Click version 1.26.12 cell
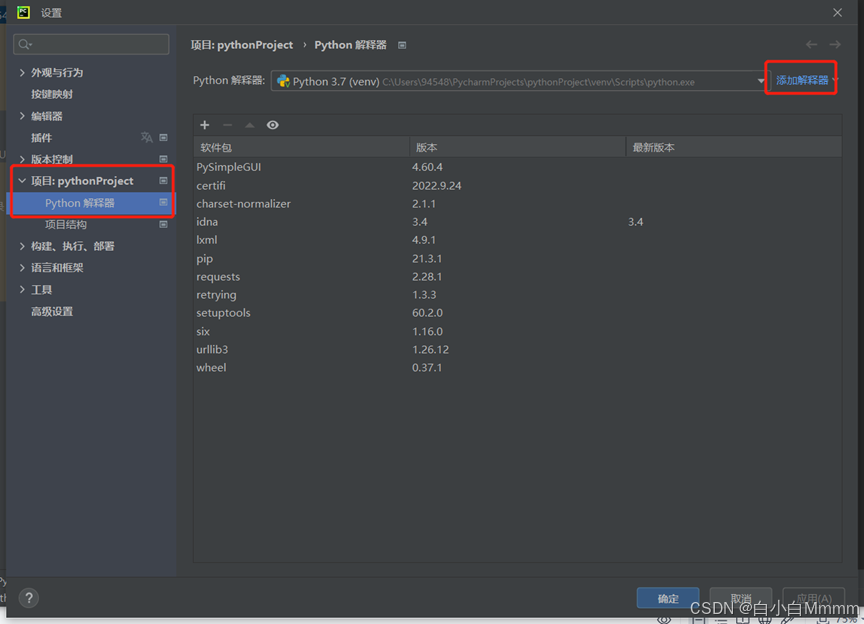The height and width of the screenshot is (624, 864). (x=430, y=349)
